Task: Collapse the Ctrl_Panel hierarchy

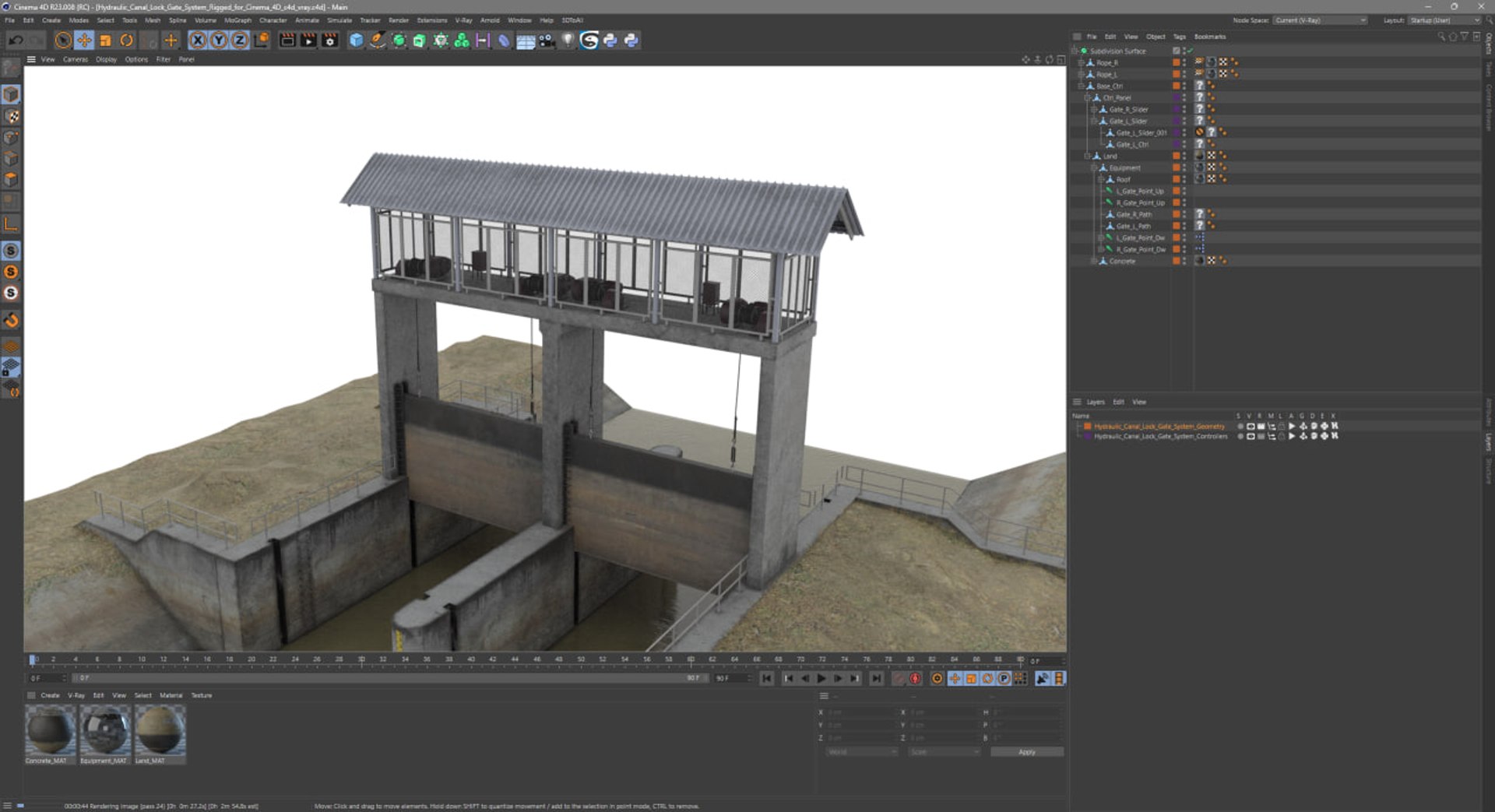Action: 1088,97
